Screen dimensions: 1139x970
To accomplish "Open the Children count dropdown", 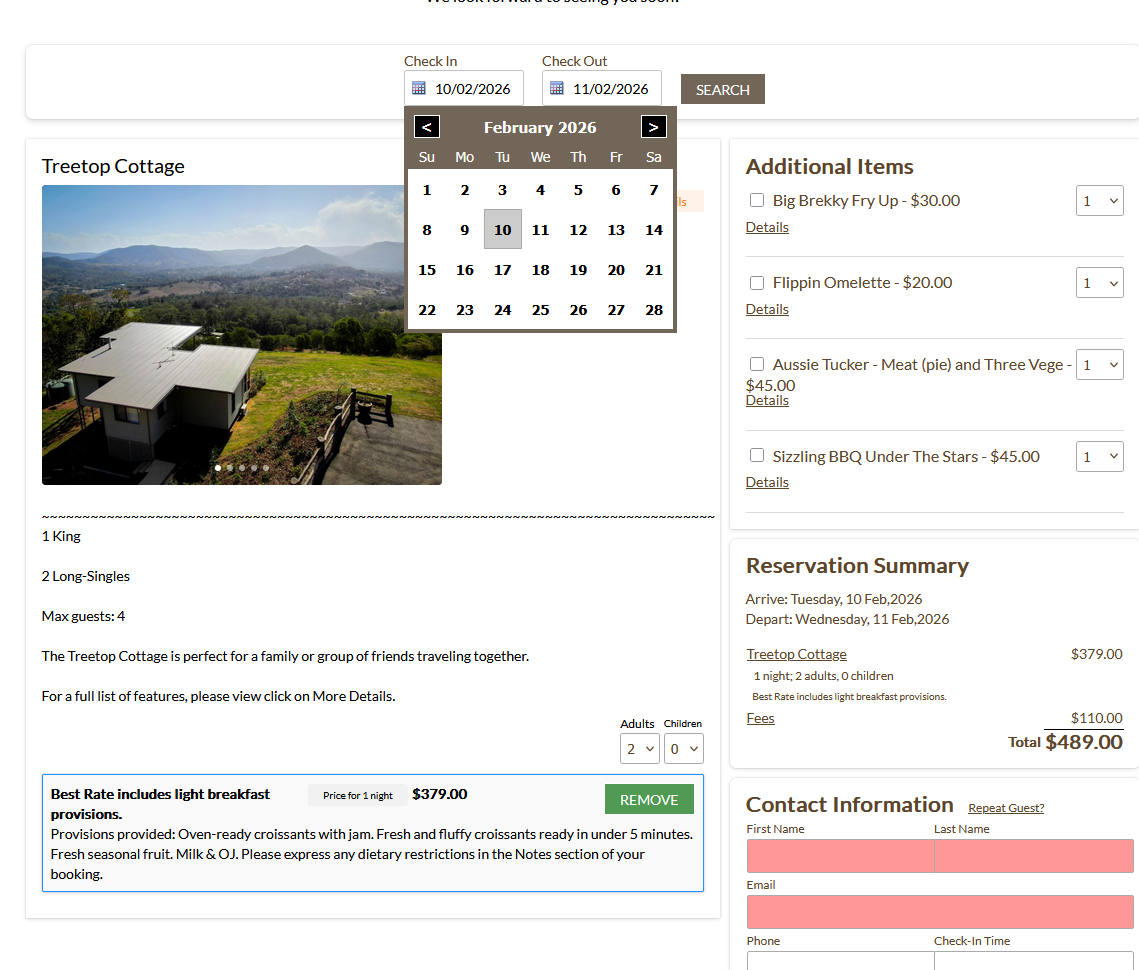I will [684, 748].
